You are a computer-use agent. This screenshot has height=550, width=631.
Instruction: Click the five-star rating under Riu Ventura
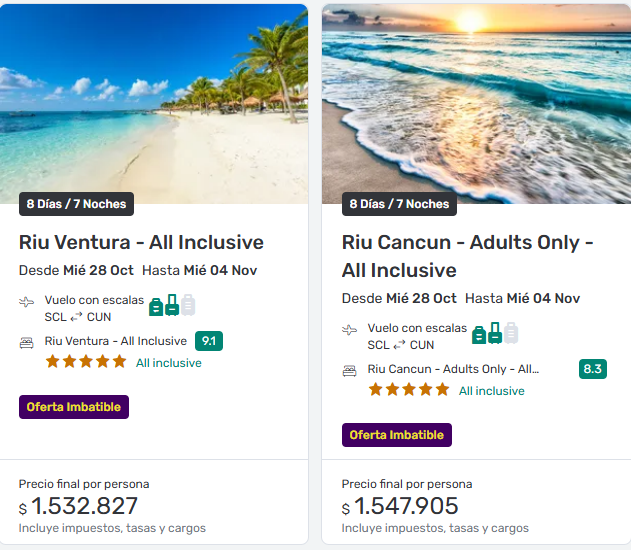86,362
